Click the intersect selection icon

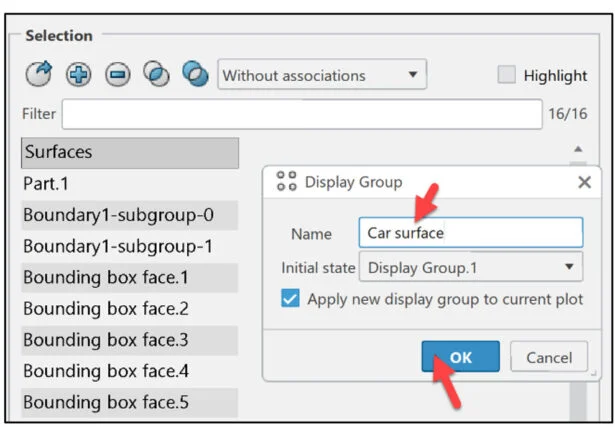pos(157,76)
